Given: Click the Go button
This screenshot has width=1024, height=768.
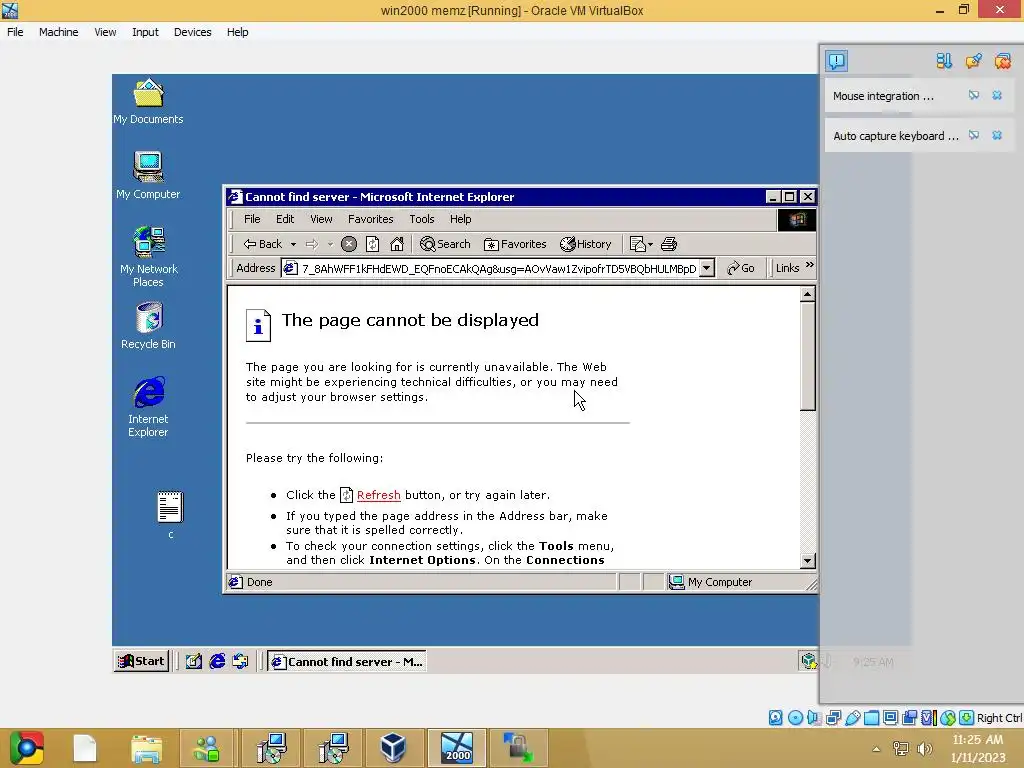Looking at the screenshot, I should [x=741, y=268].
